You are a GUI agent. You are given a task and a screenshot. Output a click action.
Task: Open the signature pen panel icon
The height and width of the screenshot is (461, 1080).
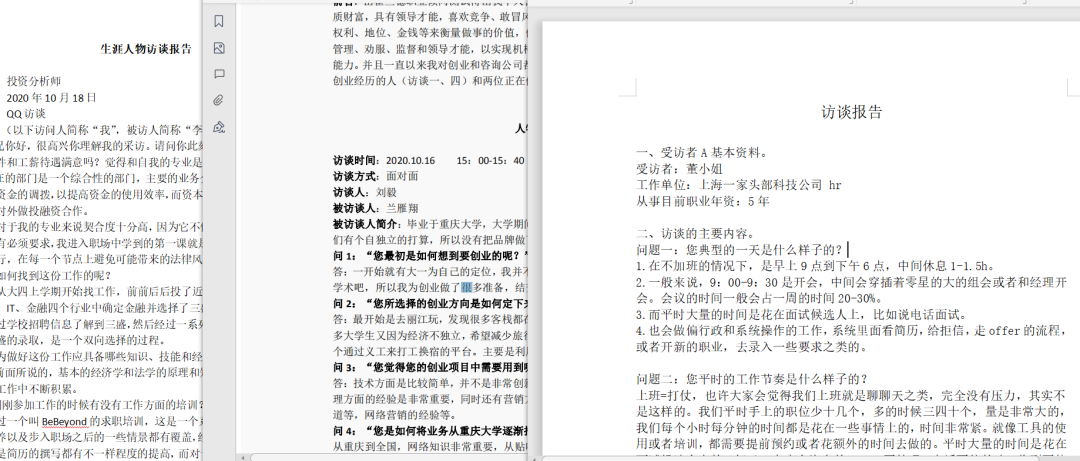219,126
